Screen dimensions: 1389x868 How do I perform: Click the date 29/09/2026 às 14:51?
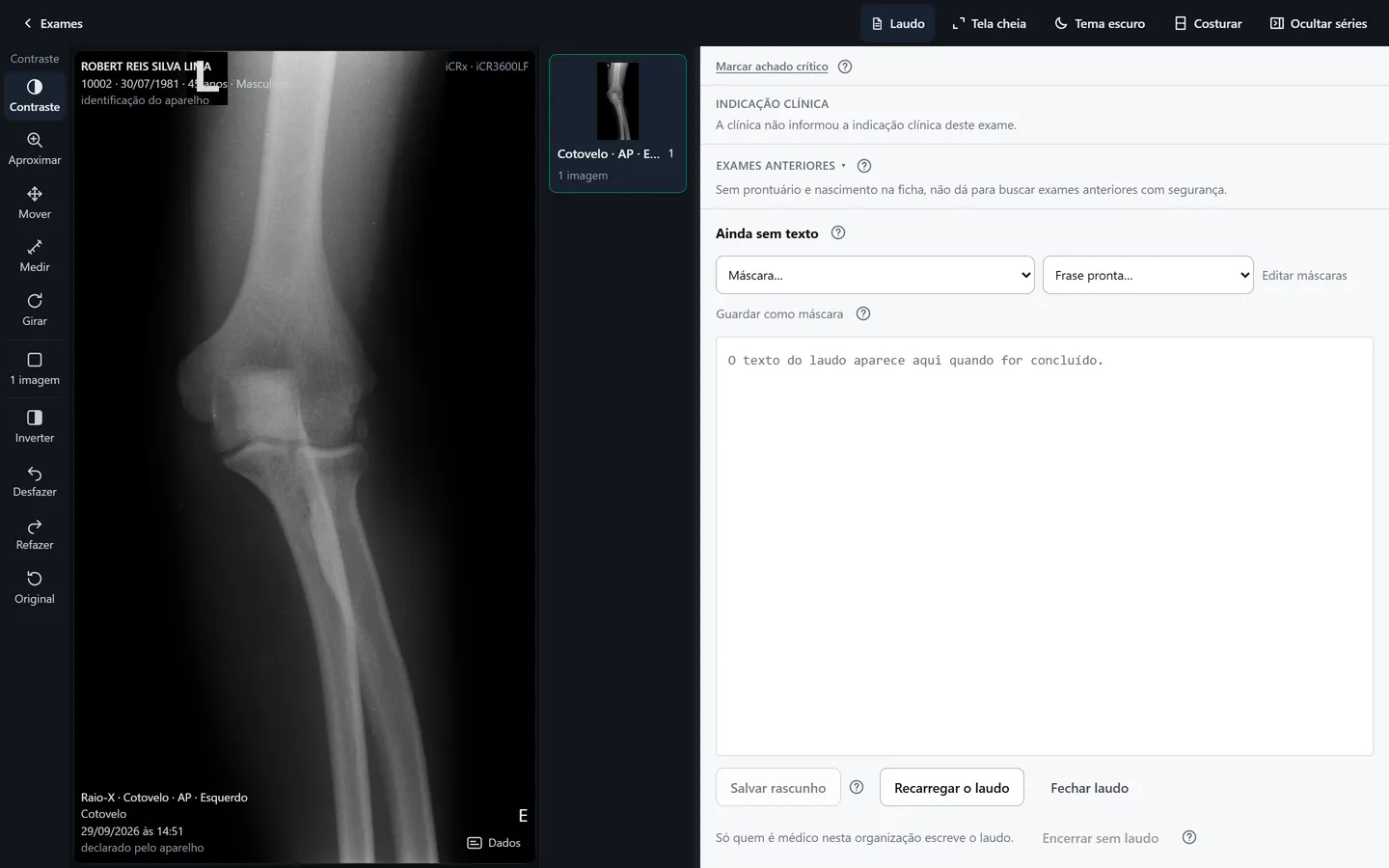132,831
